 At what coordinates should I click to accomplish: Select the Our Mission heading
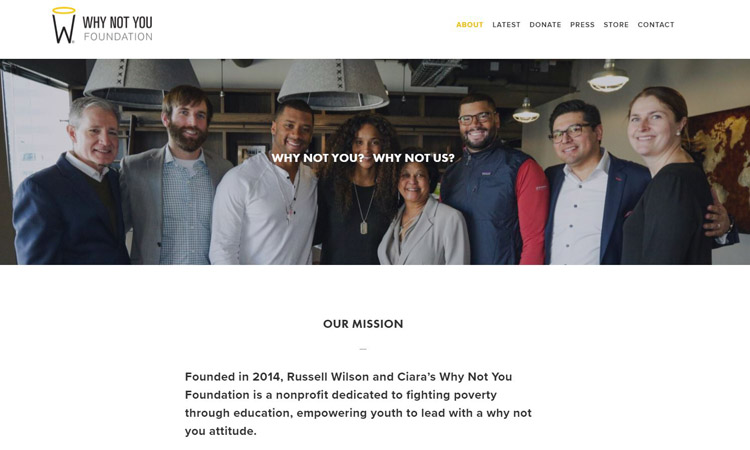363,324
